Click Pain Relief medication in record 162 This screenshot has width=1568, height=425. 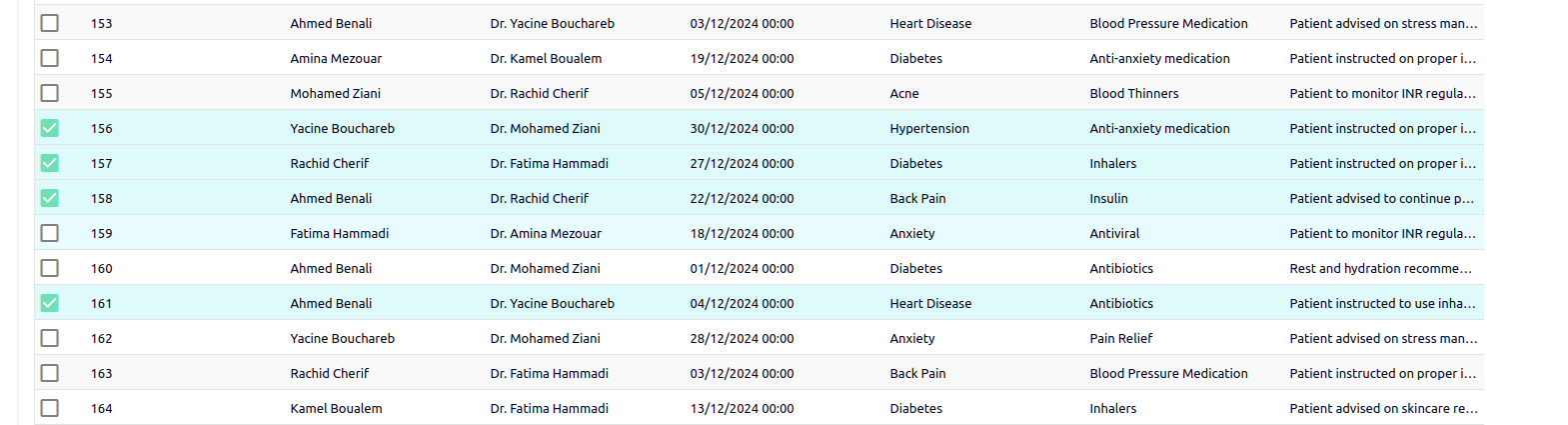1121,338
